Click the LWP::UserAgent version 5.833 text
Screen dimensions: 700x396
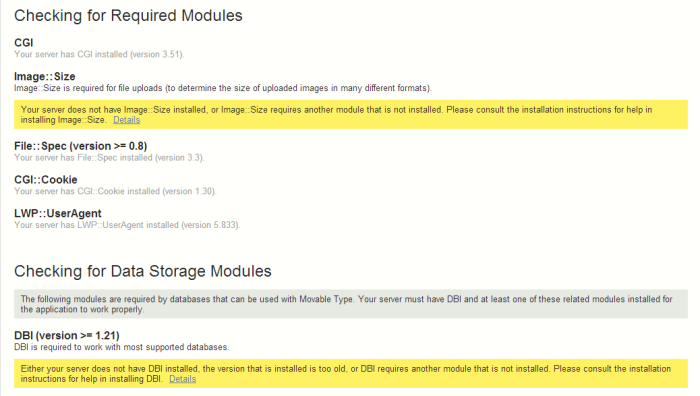(127, 225)
